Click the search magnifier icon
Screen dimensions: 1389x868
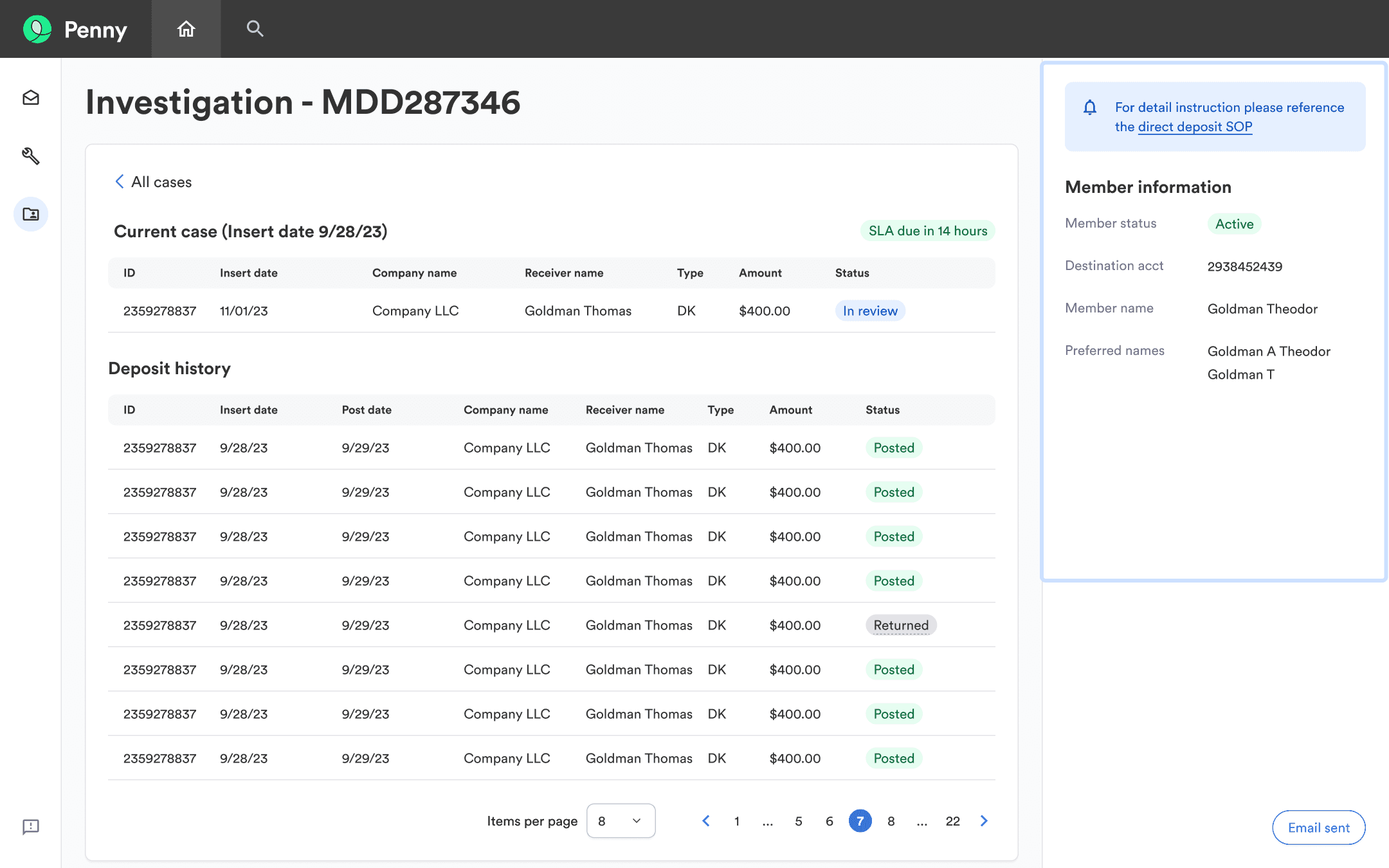coord(255,29)
